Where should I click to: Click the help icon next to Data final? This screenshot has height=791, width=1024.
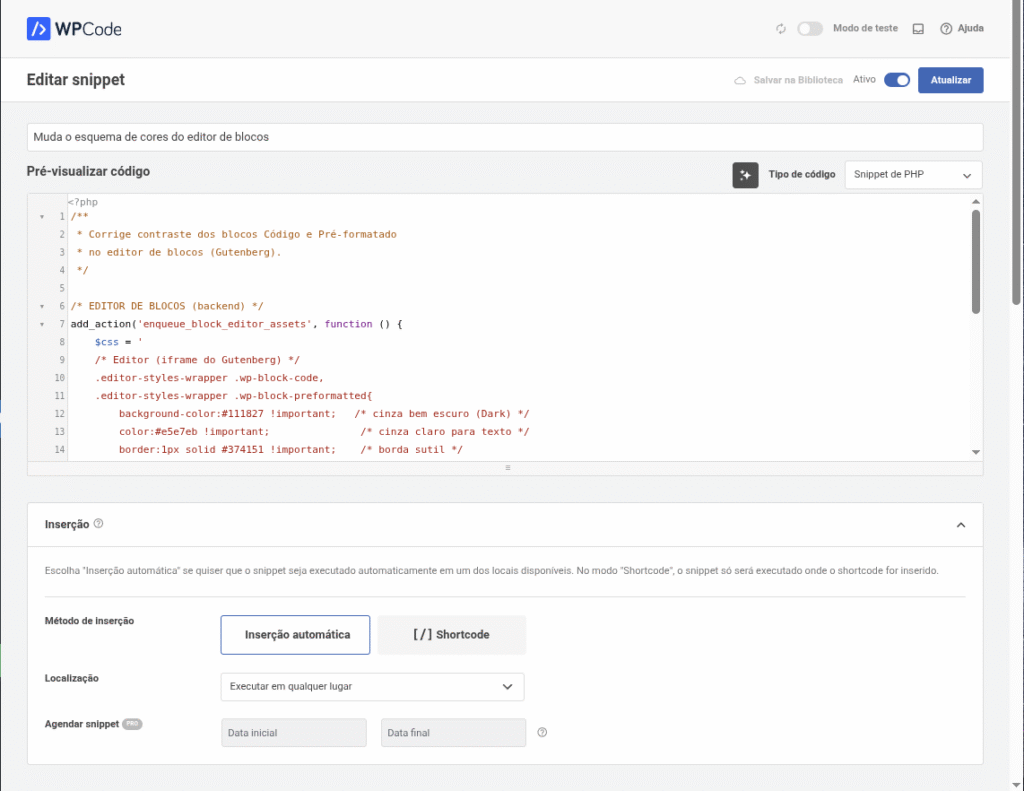point(542,733)
